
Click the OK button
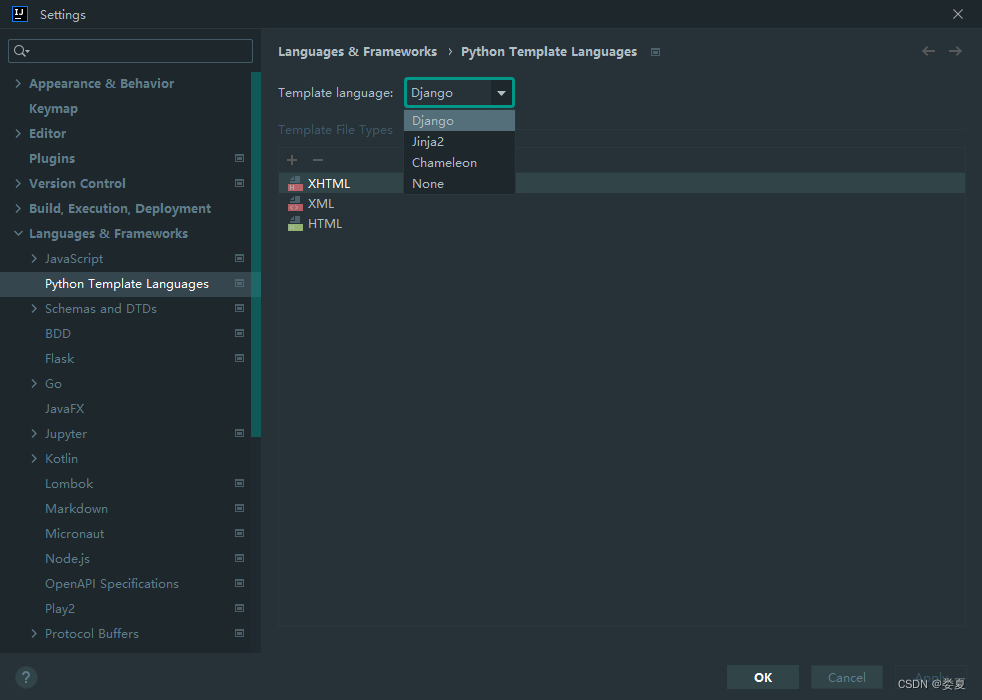point(762,677)
